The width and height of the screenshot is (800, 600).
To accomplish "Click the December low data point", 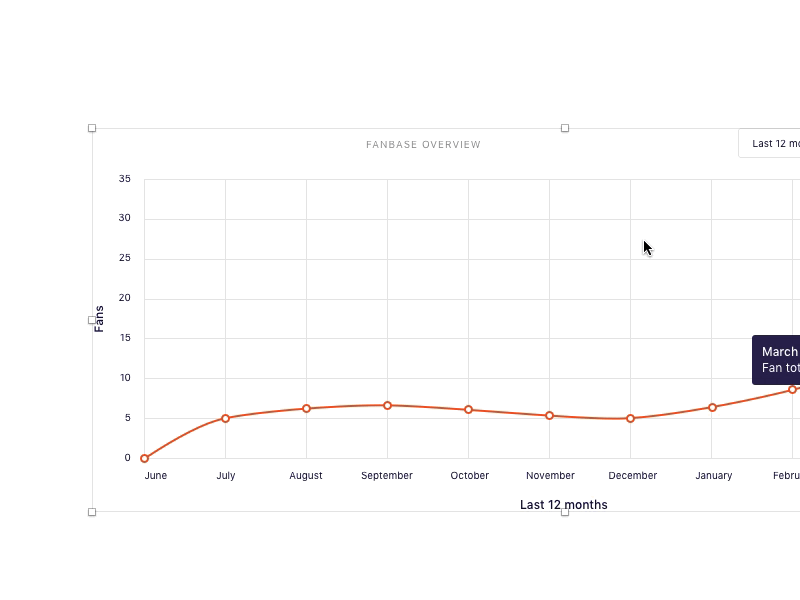I will [630, 417].
